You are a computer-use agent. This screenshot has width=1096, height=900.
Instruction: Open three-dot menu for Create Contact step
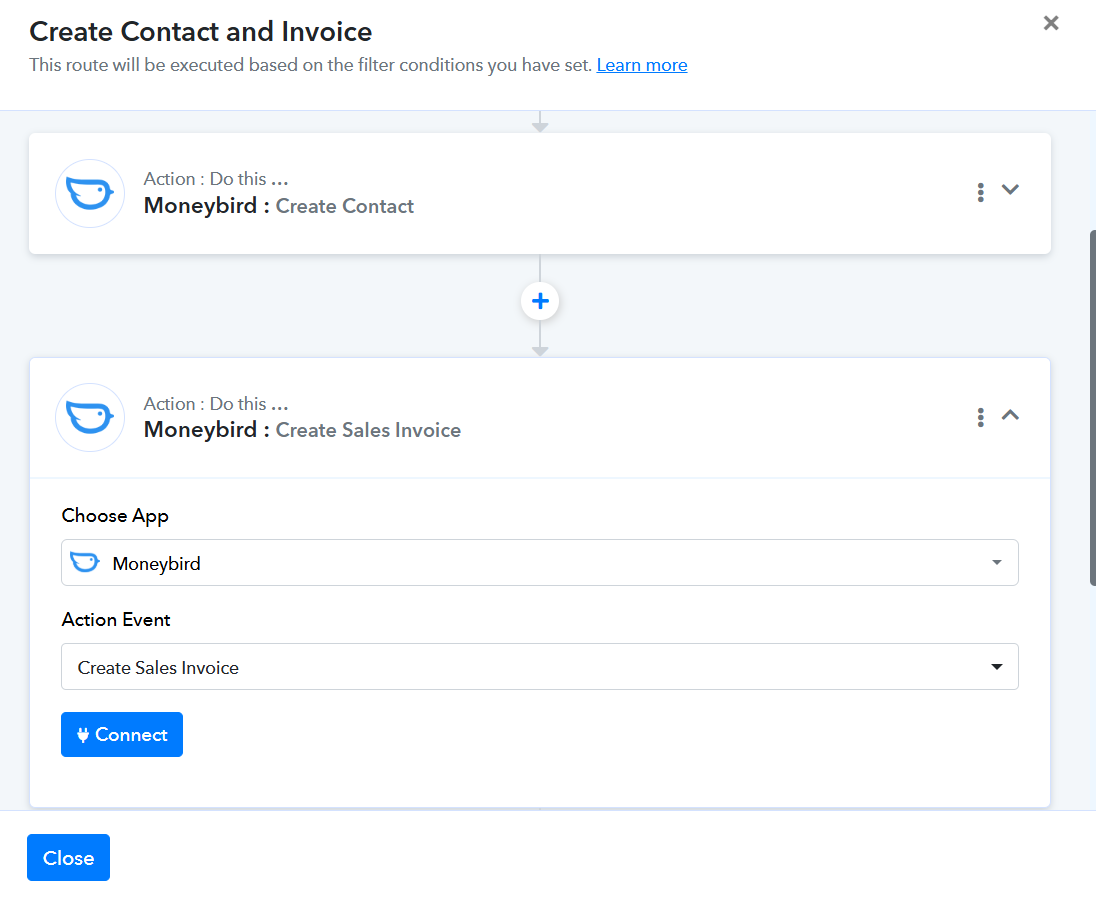point(980,192)
